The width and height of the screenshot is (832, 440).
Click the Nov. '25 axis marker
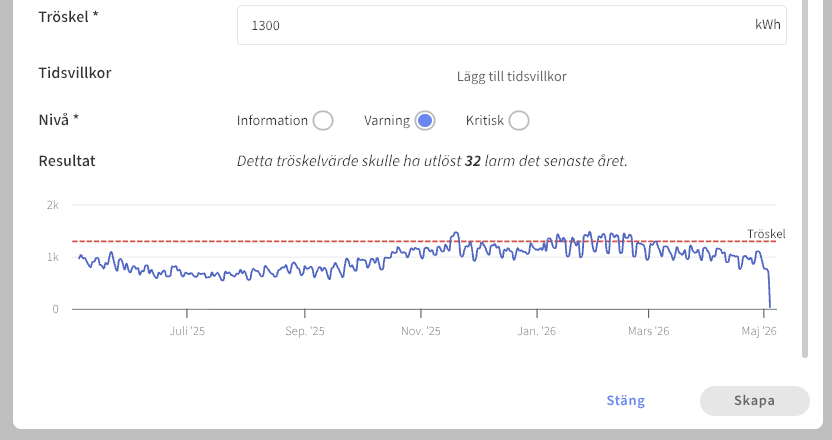pyautogui.click(x=421, y=331)
